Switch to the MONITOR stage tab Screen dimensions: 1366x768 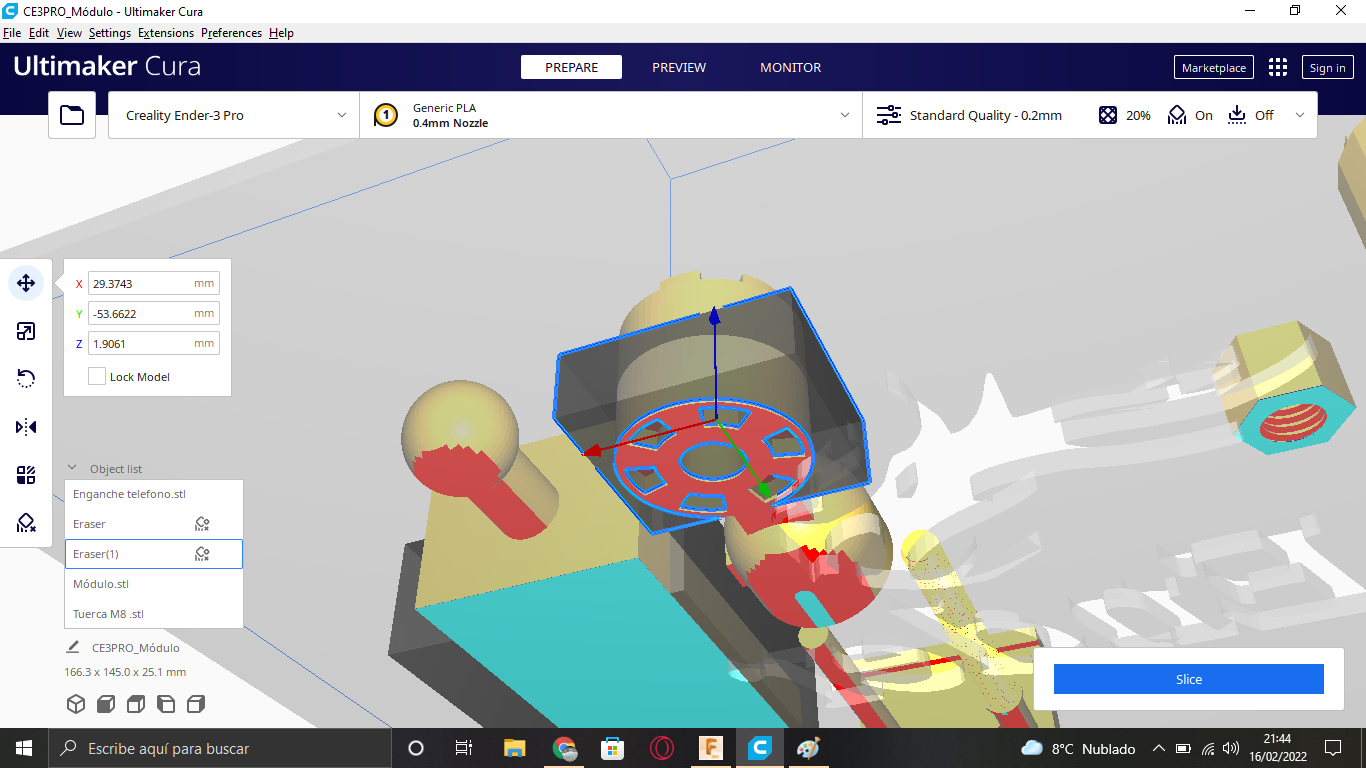pos(791,67)
